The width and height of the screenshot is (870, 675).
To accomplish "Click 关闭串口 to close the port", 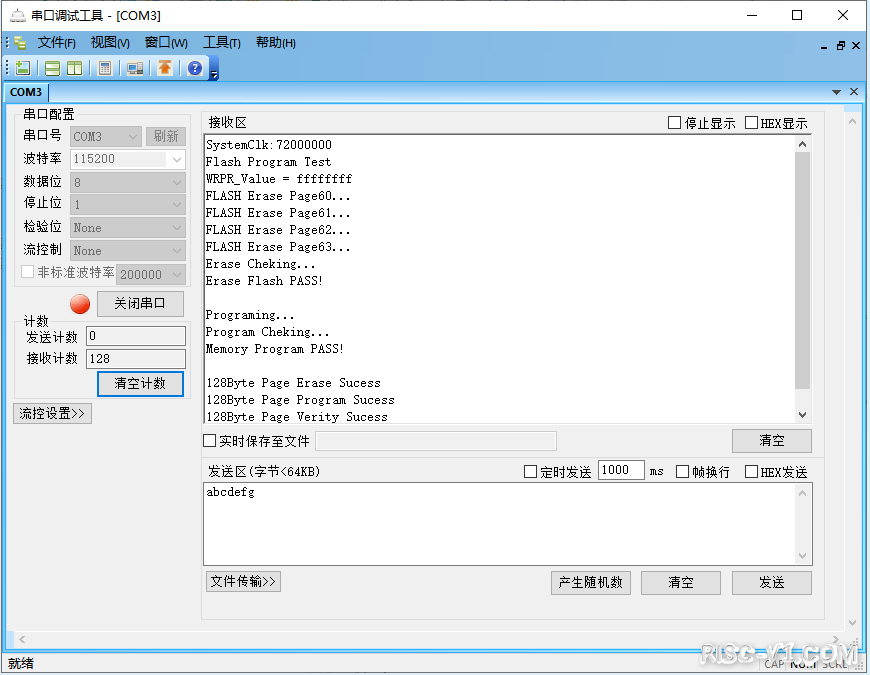I will 140,303.
